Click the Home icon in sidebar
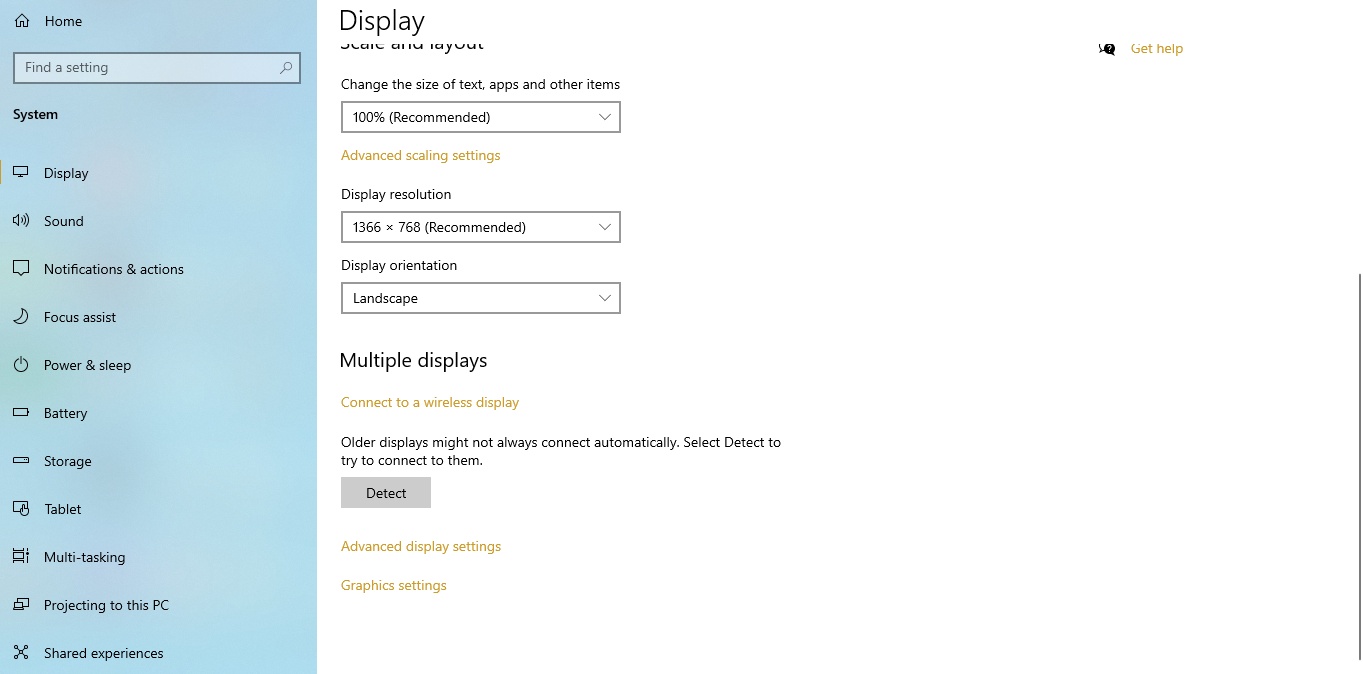1363x674 pixels. (x=22, y=21)
